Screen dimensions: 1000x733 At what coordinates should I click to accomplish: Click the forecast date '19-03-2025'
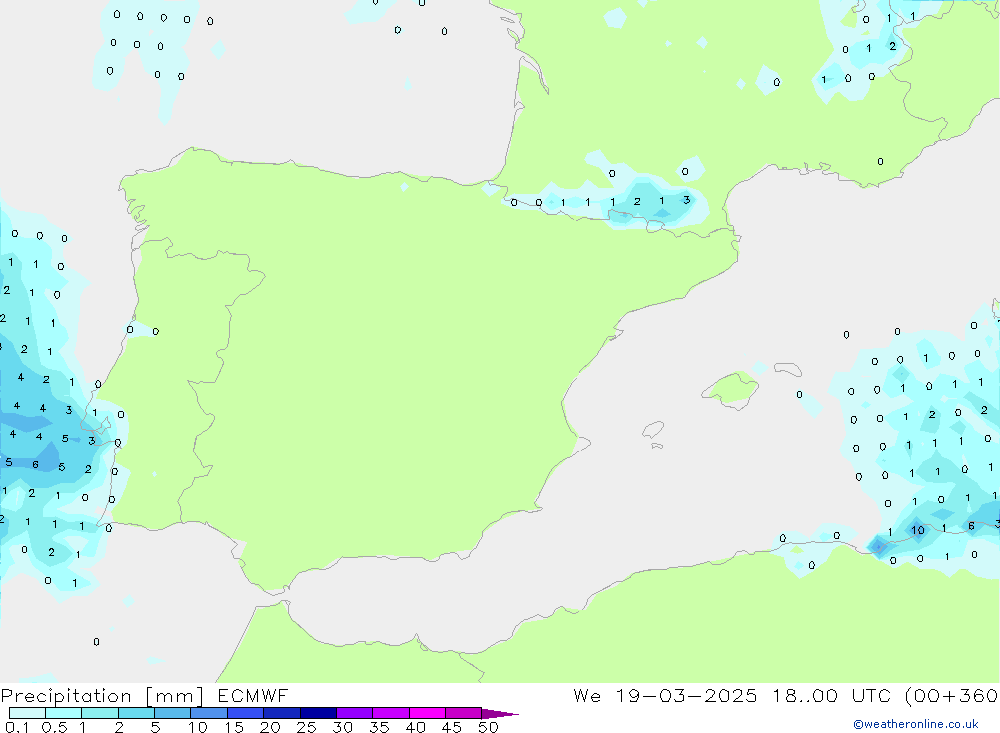[x=687, y=695]
